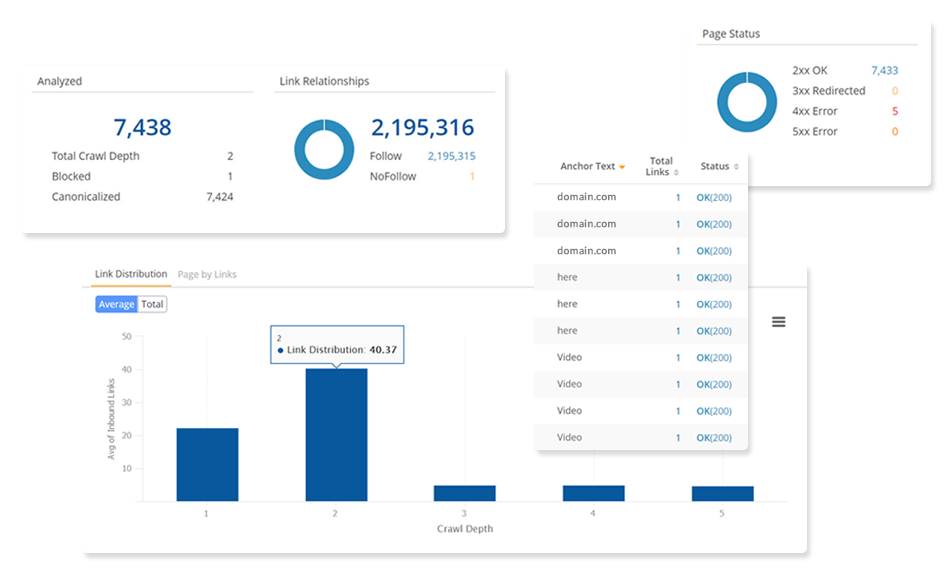The image size is (950, 575).
Task: Click the 3xx Redirected count value
Action: click(894, 91)
